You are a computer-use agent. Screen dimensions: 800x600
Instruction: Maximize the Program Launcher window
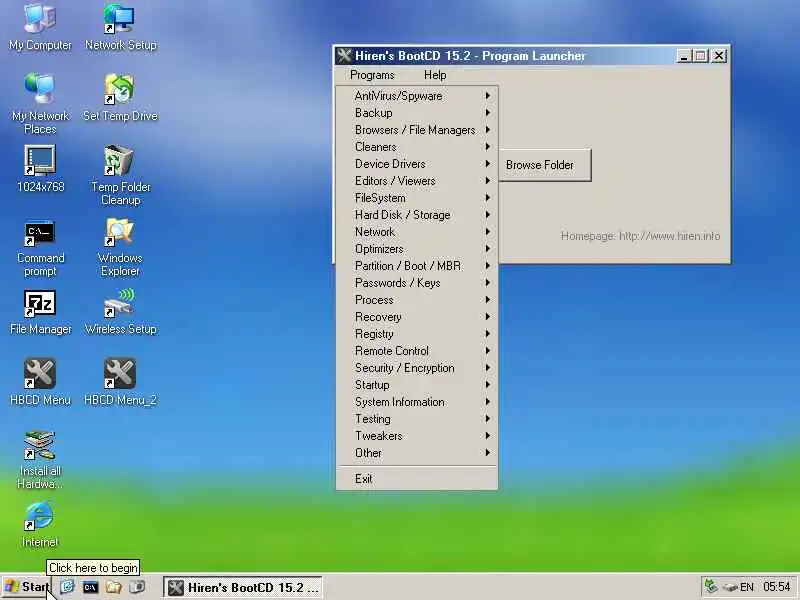pos(701,56)
